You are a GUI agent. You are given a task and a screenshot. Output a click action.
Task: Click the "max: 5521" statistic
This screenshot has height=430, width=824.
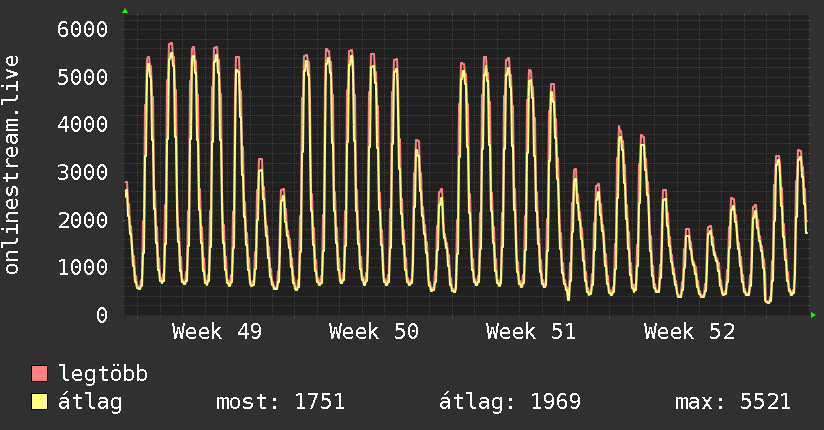pyautogui.click(x=733, y=402)
